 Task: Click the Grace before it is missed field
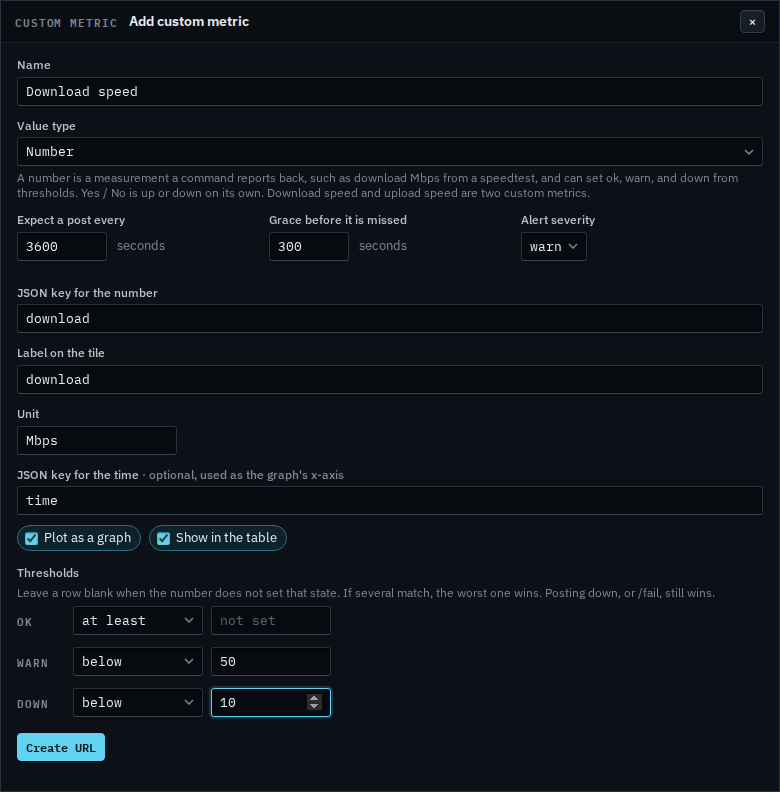(309, 246)
